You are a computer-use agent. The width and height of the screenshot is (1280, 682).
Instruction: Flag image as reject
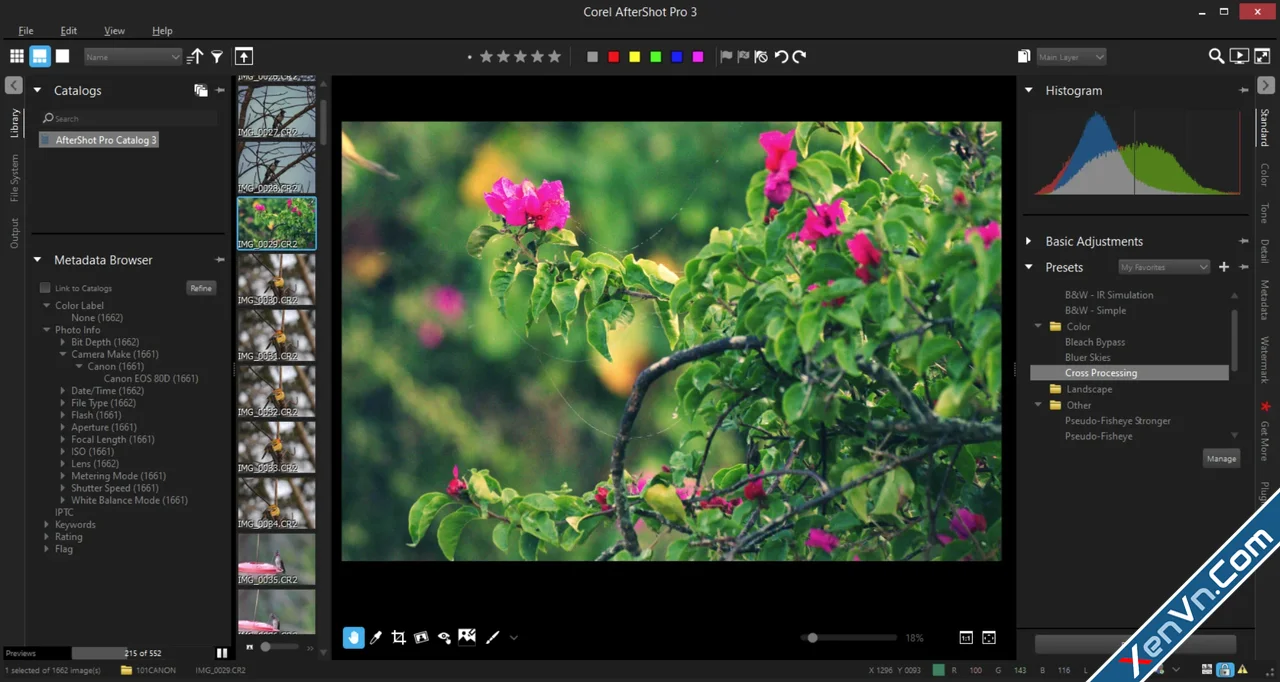click(743, 57)
